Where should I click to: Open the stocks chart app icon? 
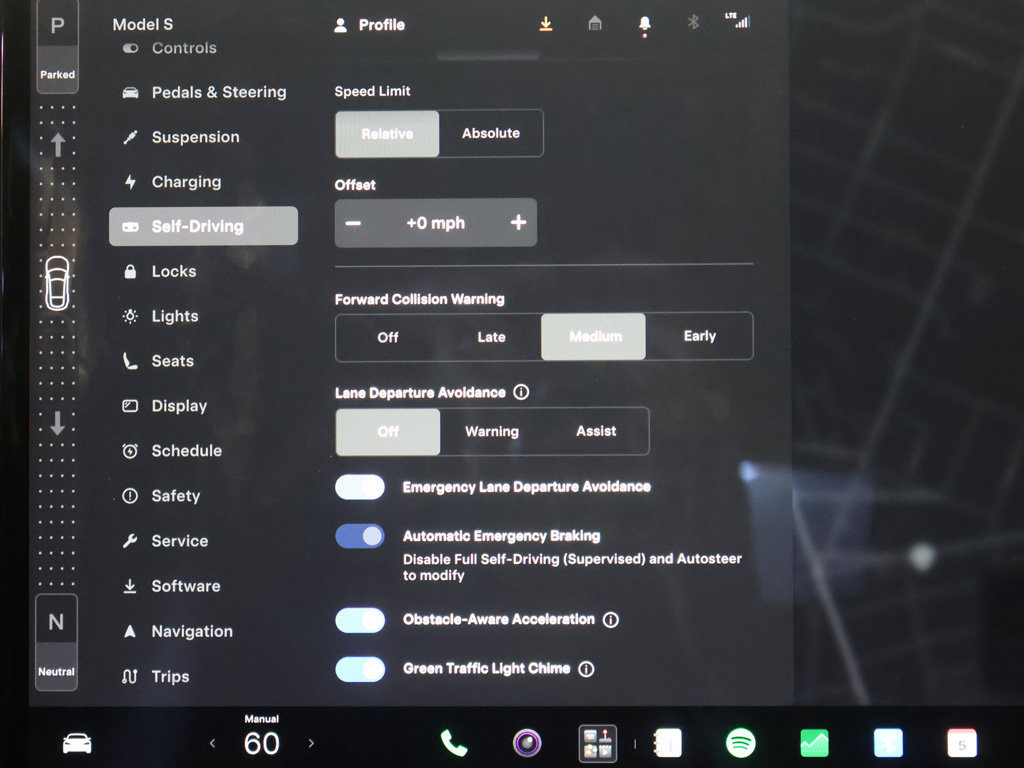tap(814, 743)
